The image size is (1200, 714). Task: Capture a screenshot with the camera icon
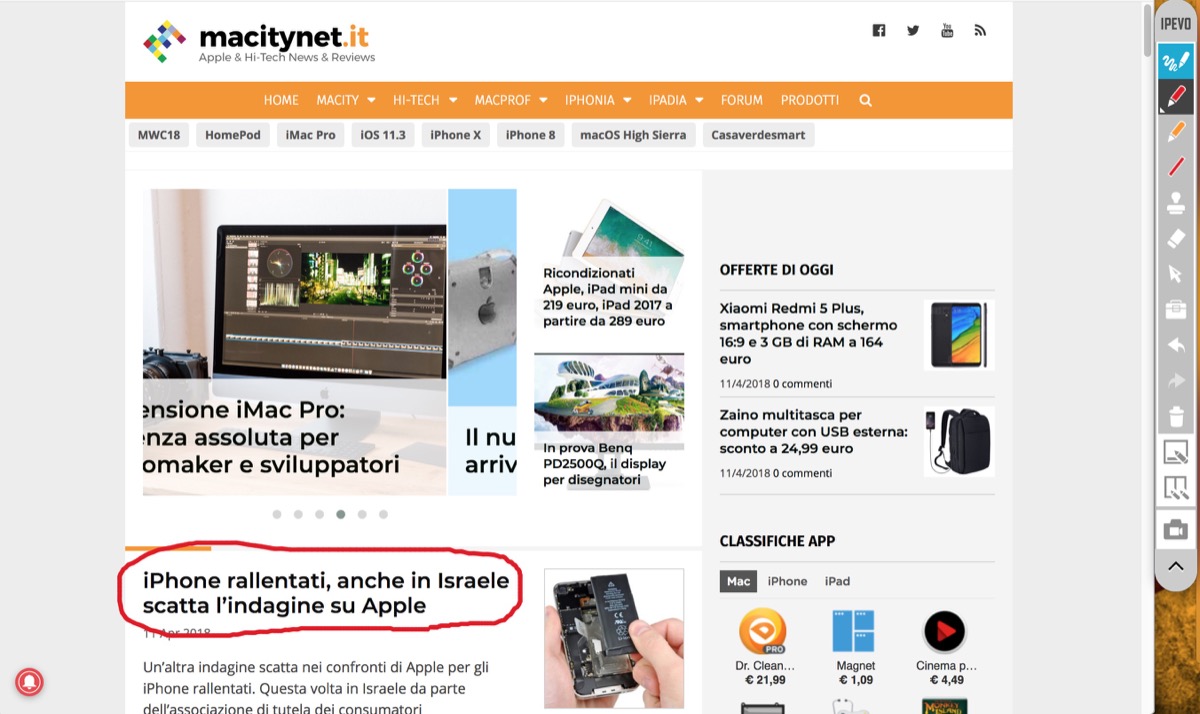coord(1176,530)
